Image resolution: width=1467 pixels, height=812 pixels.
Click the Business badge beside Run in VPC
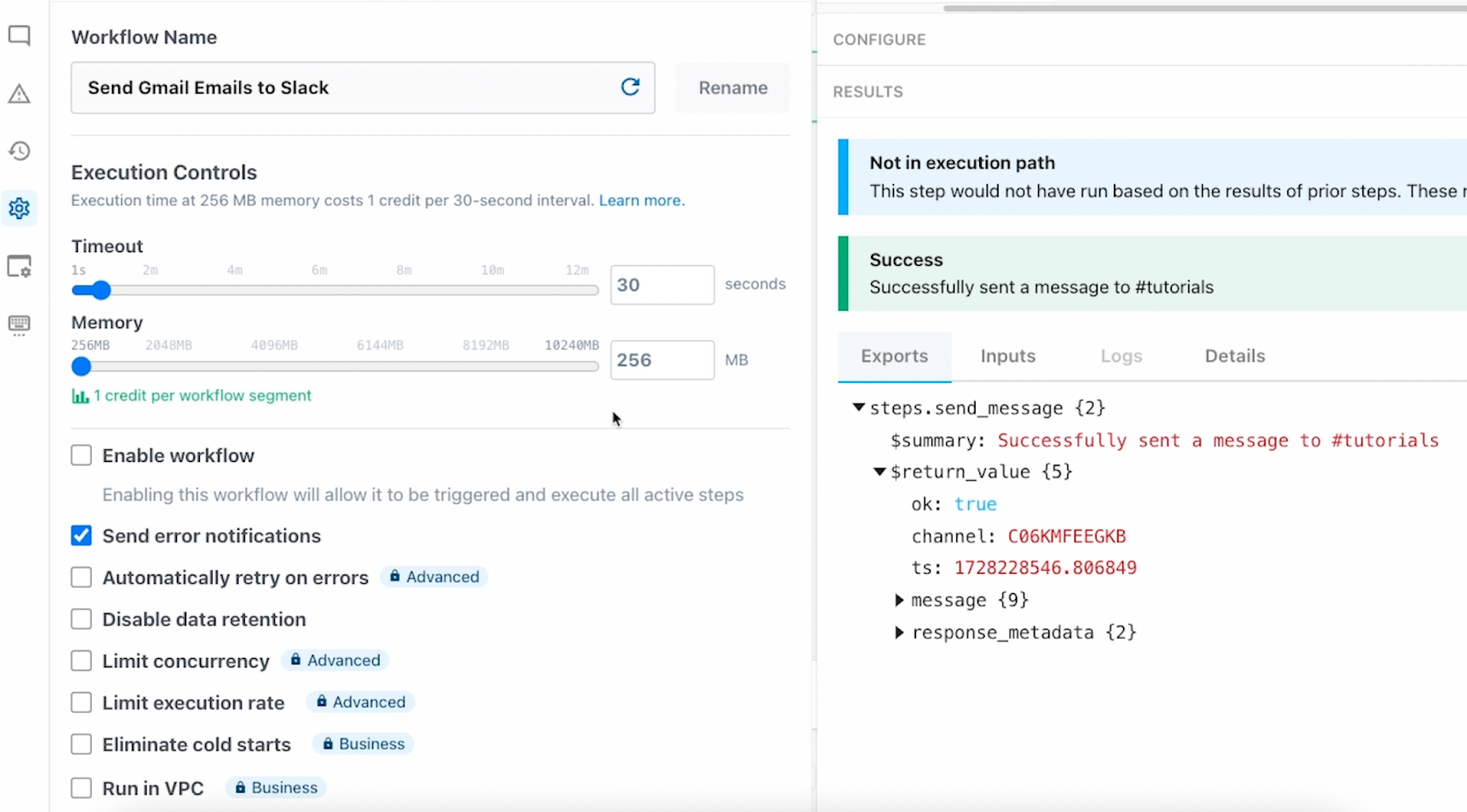pyautogui.click(x=276, y=787)
